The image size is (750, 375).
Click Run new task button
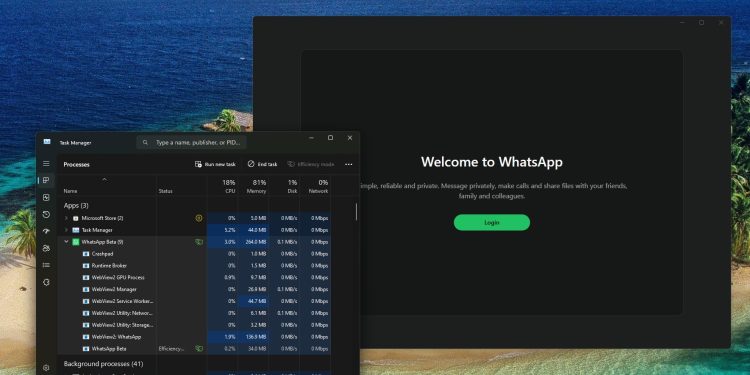pyautogui.click(x=215, y=164)
